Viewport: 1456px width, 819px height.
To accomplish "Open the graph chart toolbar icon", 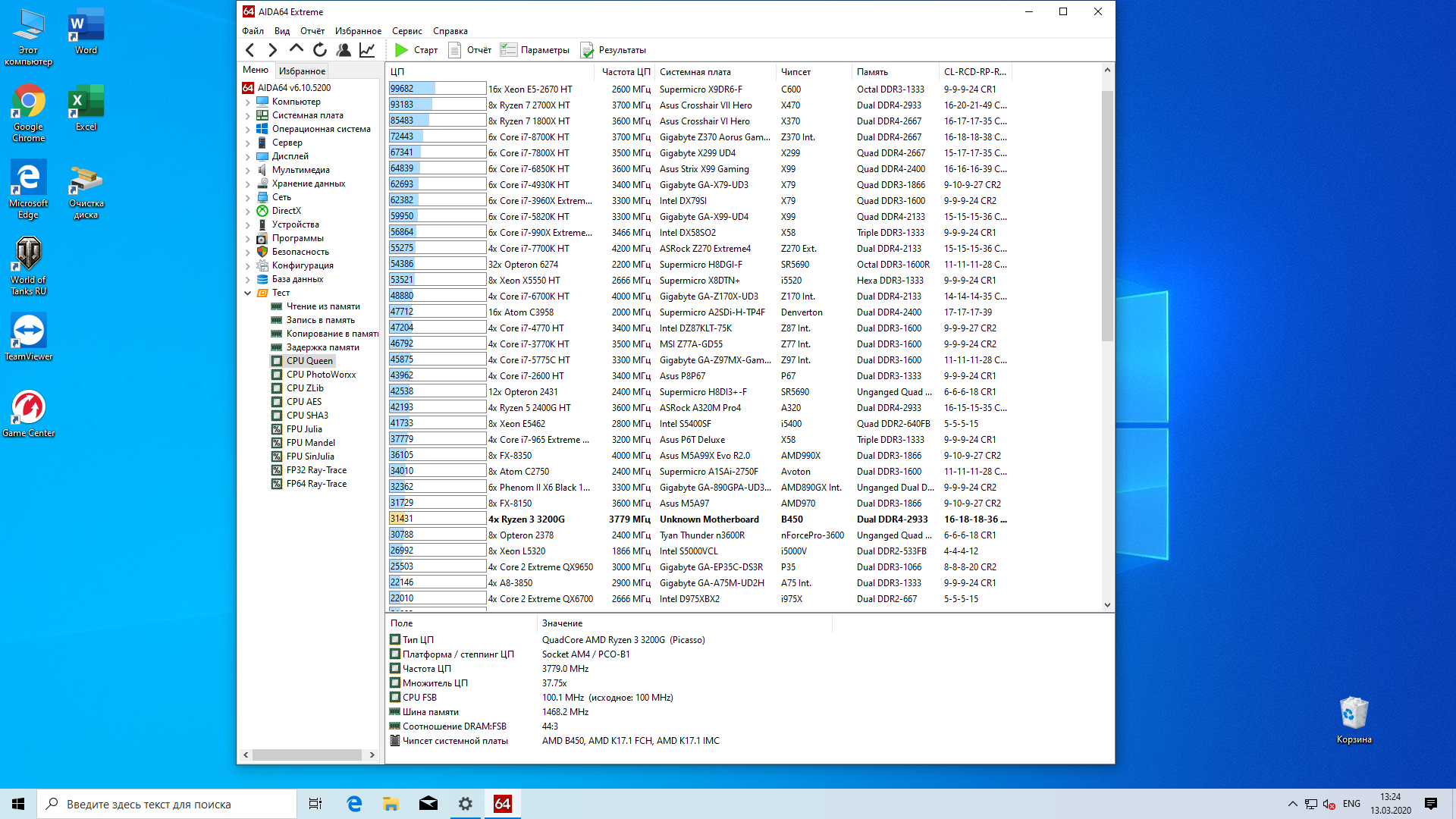I will [367, 50].
